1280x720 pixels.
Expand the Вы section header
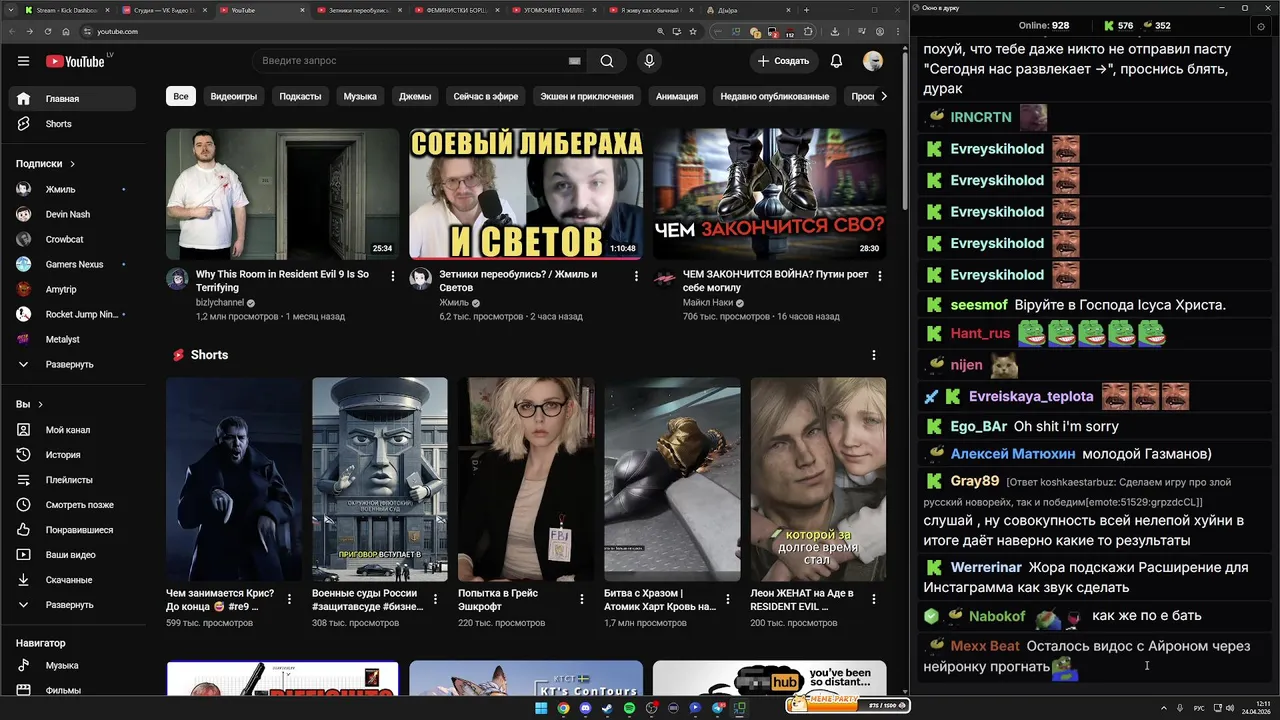click(30, 404)
